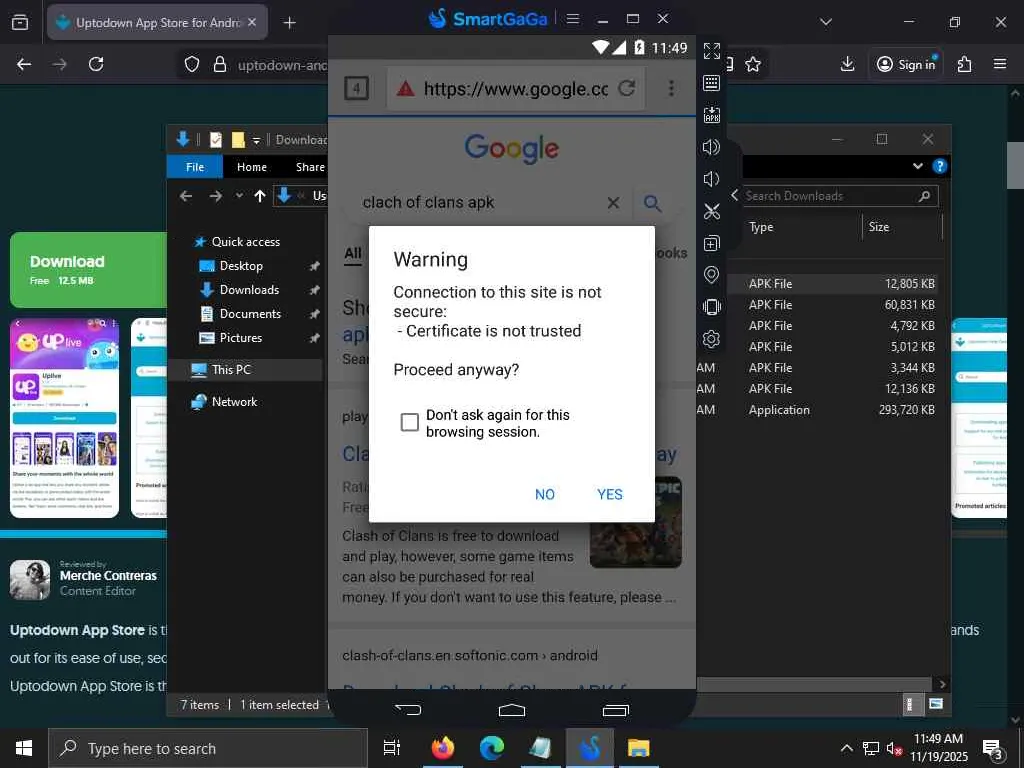Tap the Android home navigation button
This screenshot has height=768, width=1024.
511,710
